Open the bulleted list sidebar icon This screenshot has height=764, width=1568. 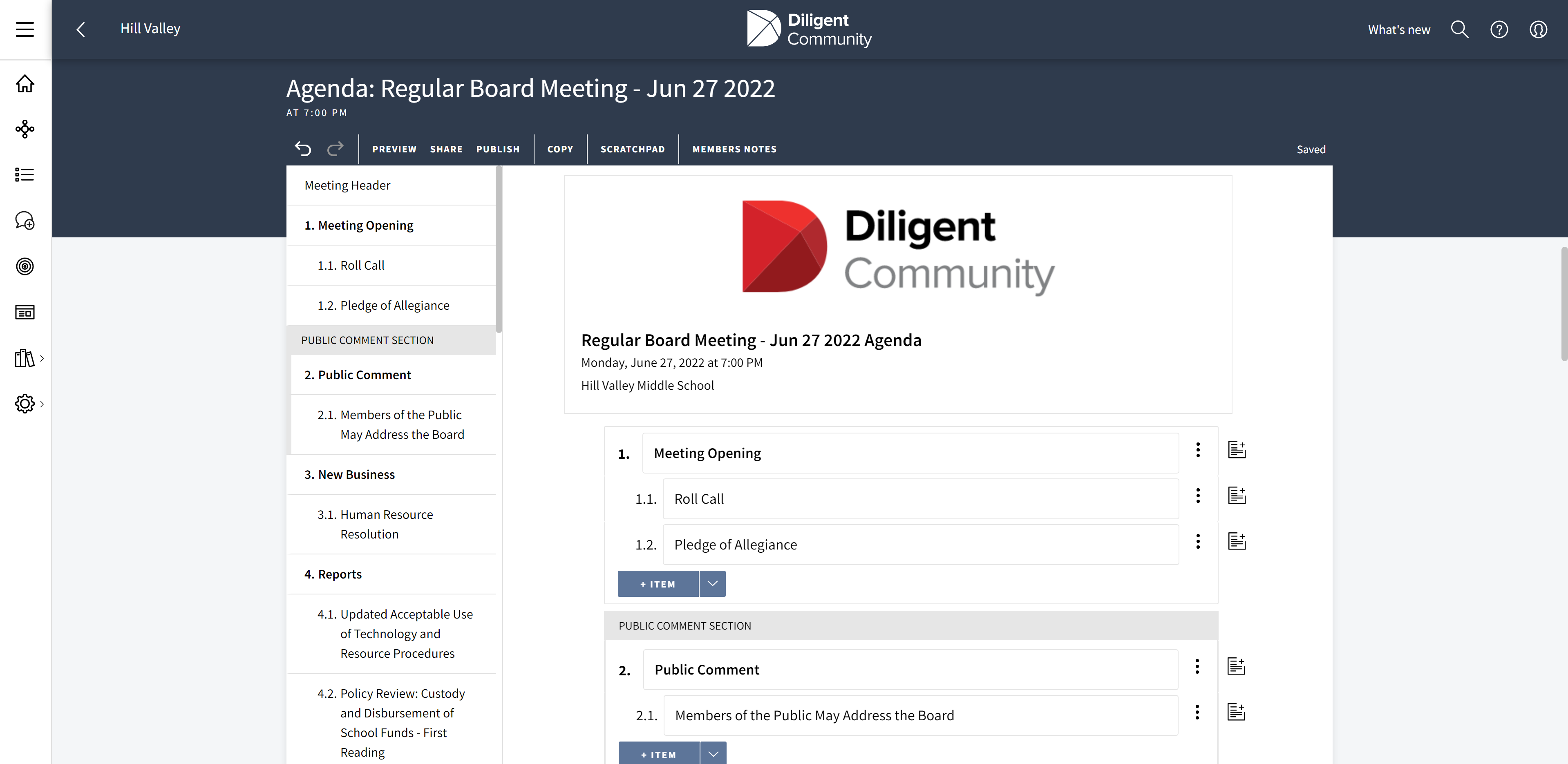pos(25,175)
